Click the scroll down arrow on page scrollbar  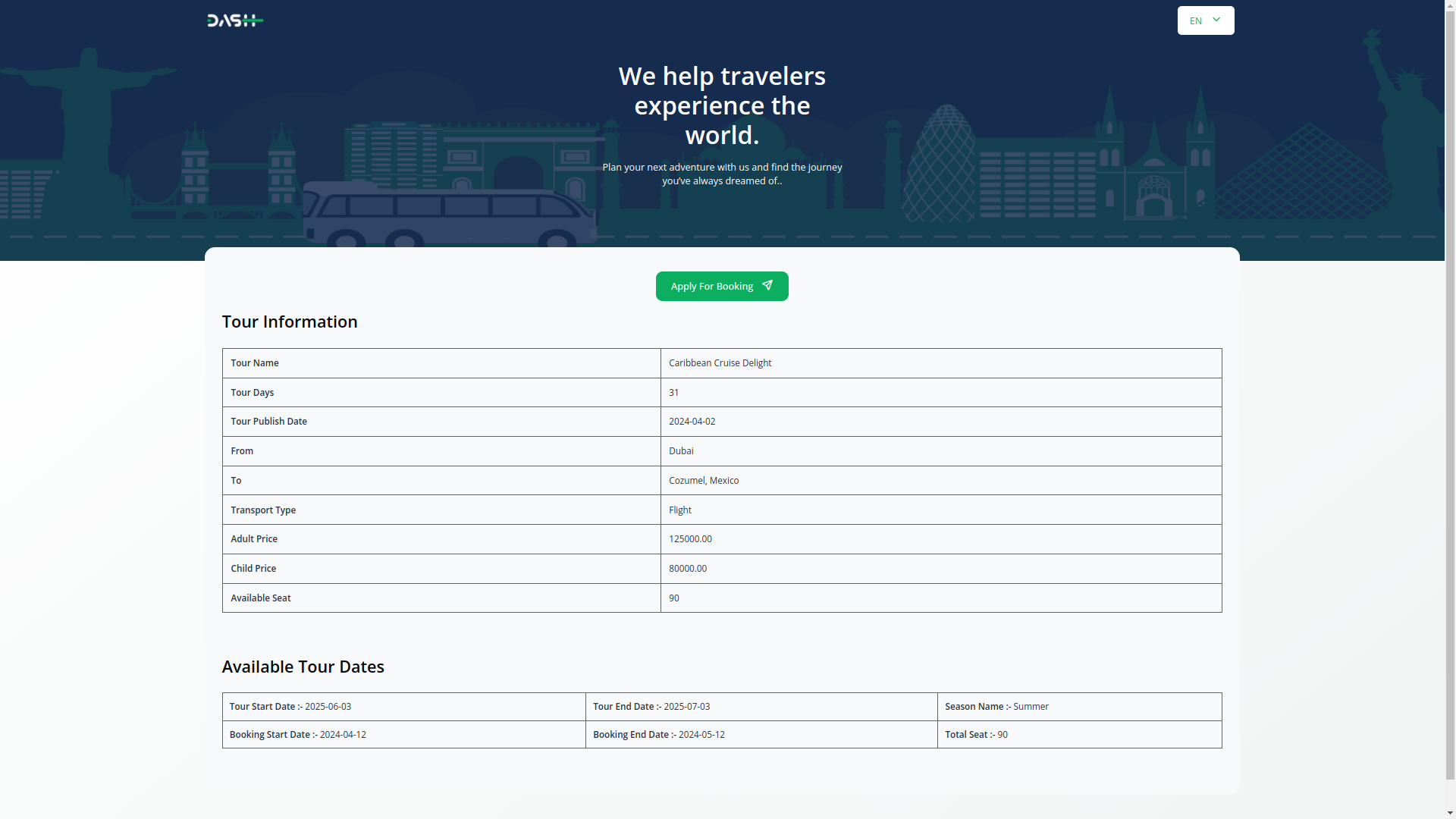click(x=1450, y=813)
